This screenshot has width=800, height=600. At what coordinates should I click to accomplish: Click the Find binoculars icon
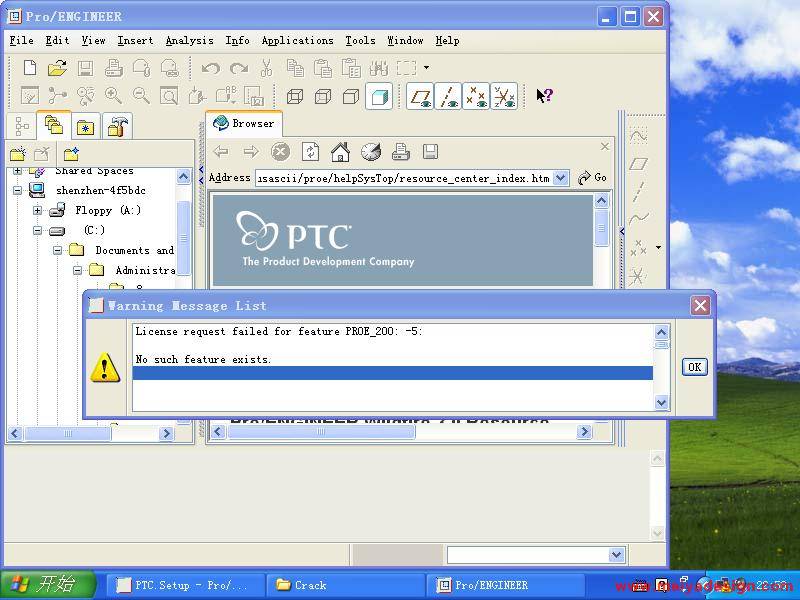pos(379,68)
